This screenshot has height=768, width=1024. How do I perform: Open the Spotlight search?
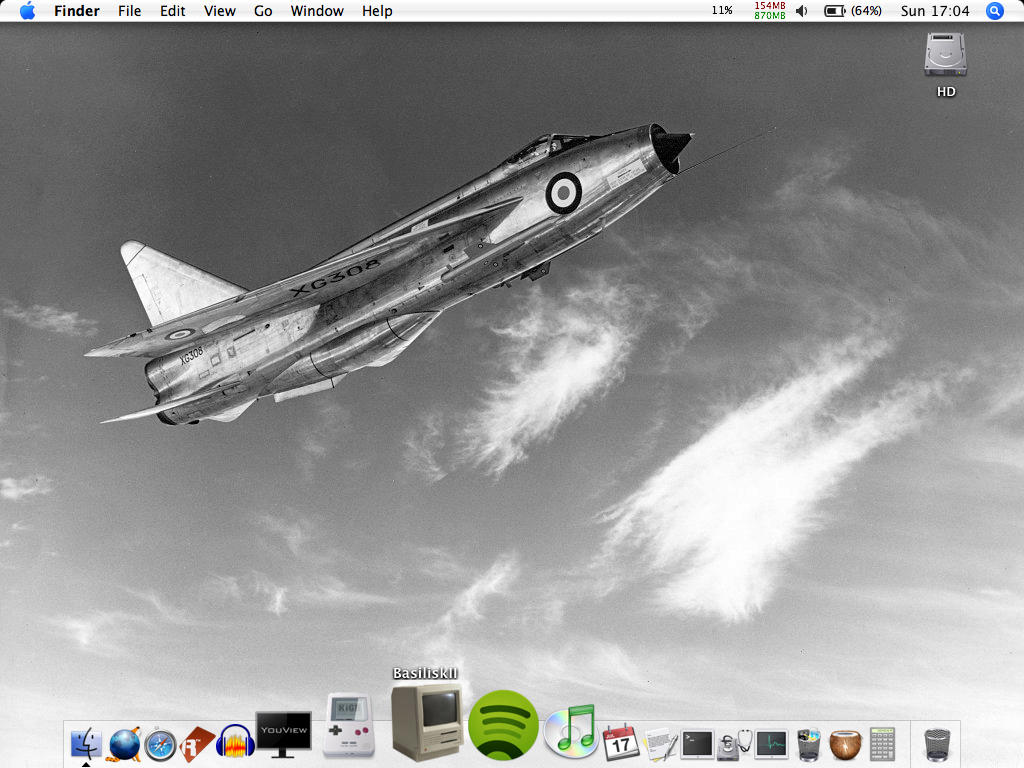[x=994, y=11]
